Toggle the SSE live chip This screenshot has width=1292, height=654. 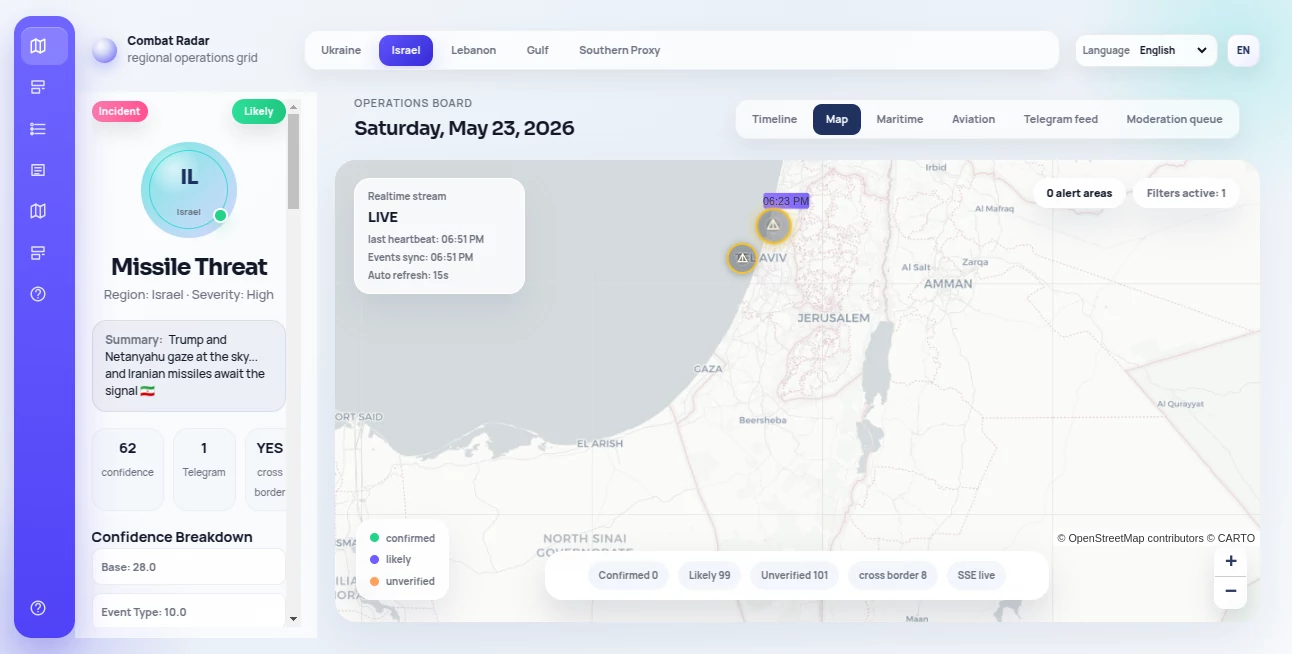click(976, 575)
